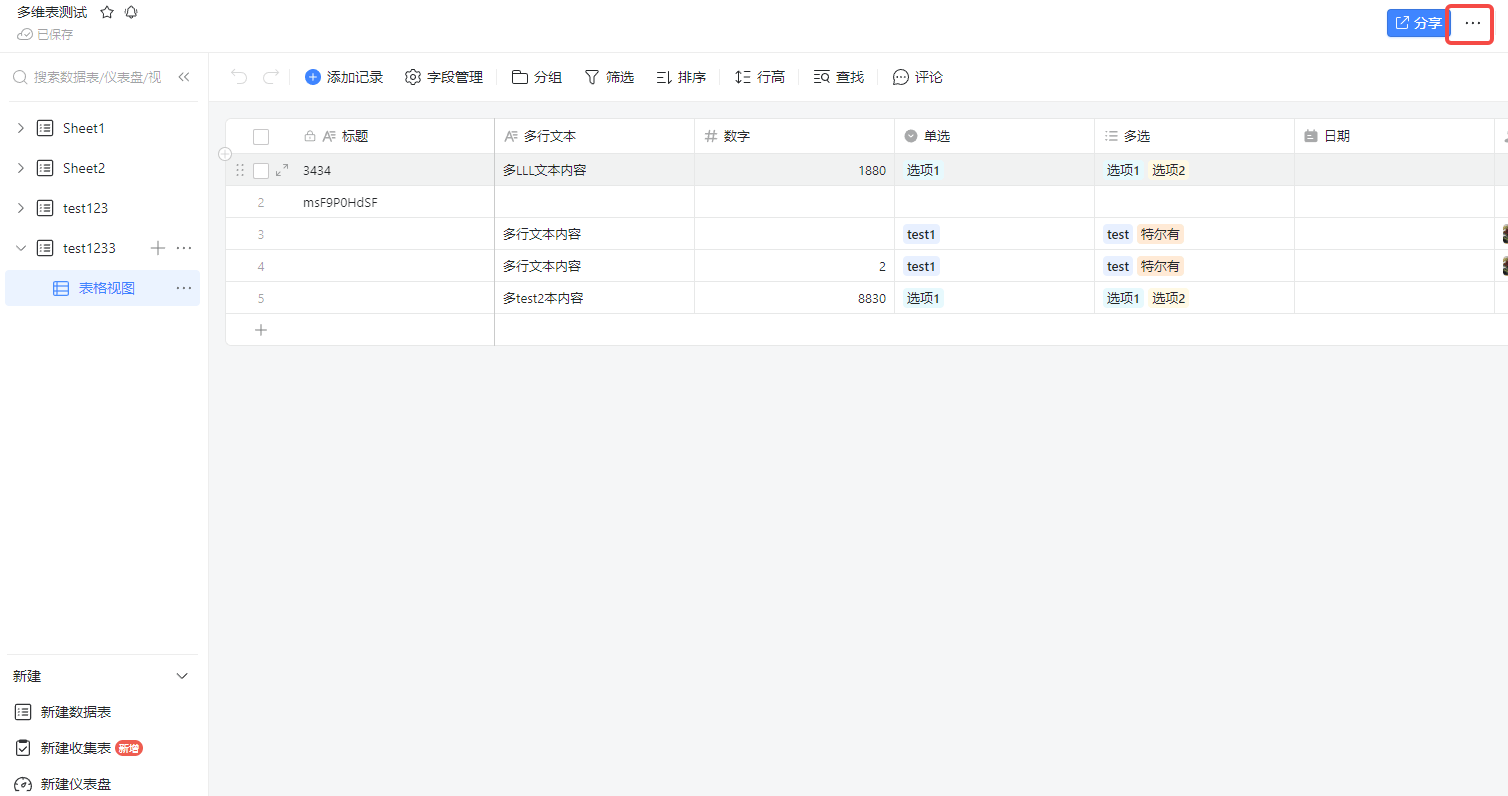Click the 标题 column header
The image size is (1508, 796).
pyautogui.click(x=394, y=136)
